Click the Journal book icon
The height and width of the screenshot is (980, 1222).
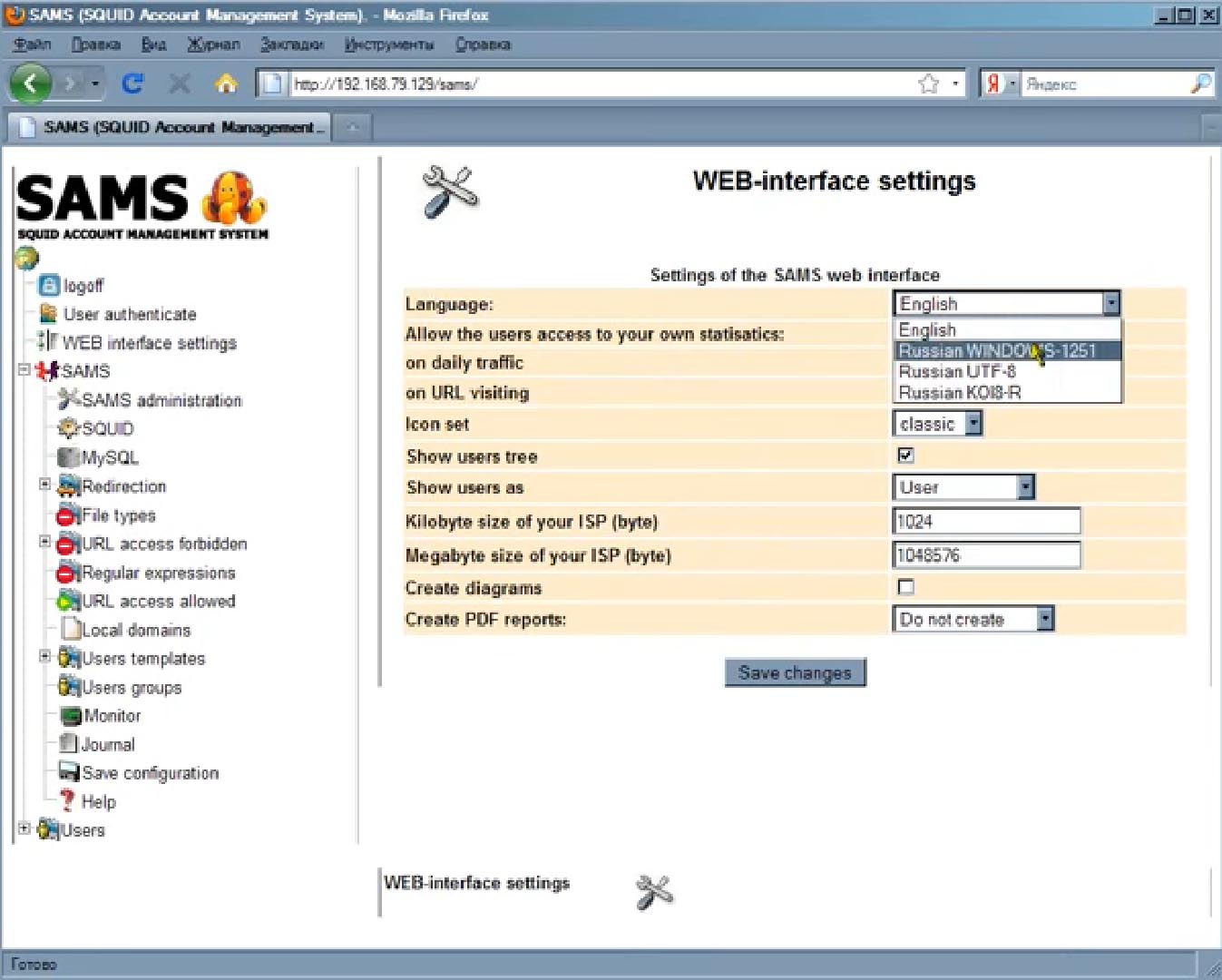click(68, 744)
